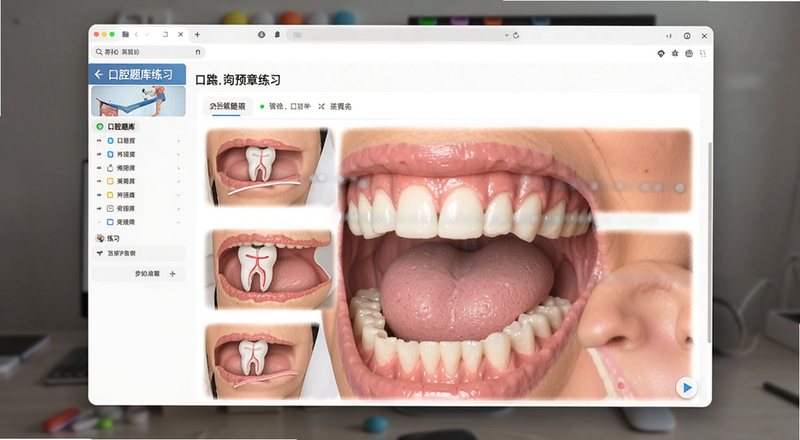
Task: Click the arch icon at search field's right end
Action: coord(198,52)
